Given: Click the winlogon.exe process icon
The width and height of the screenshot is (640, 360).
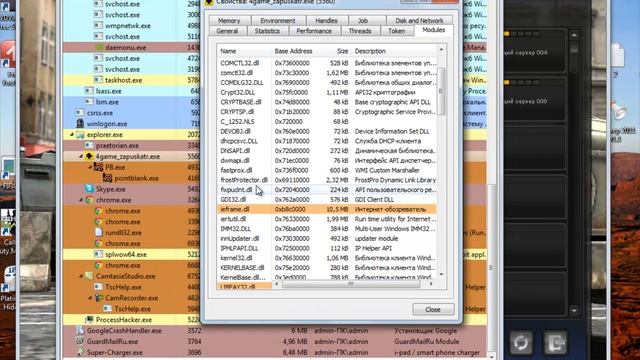Looking at the screenshot, I should 80,123.
